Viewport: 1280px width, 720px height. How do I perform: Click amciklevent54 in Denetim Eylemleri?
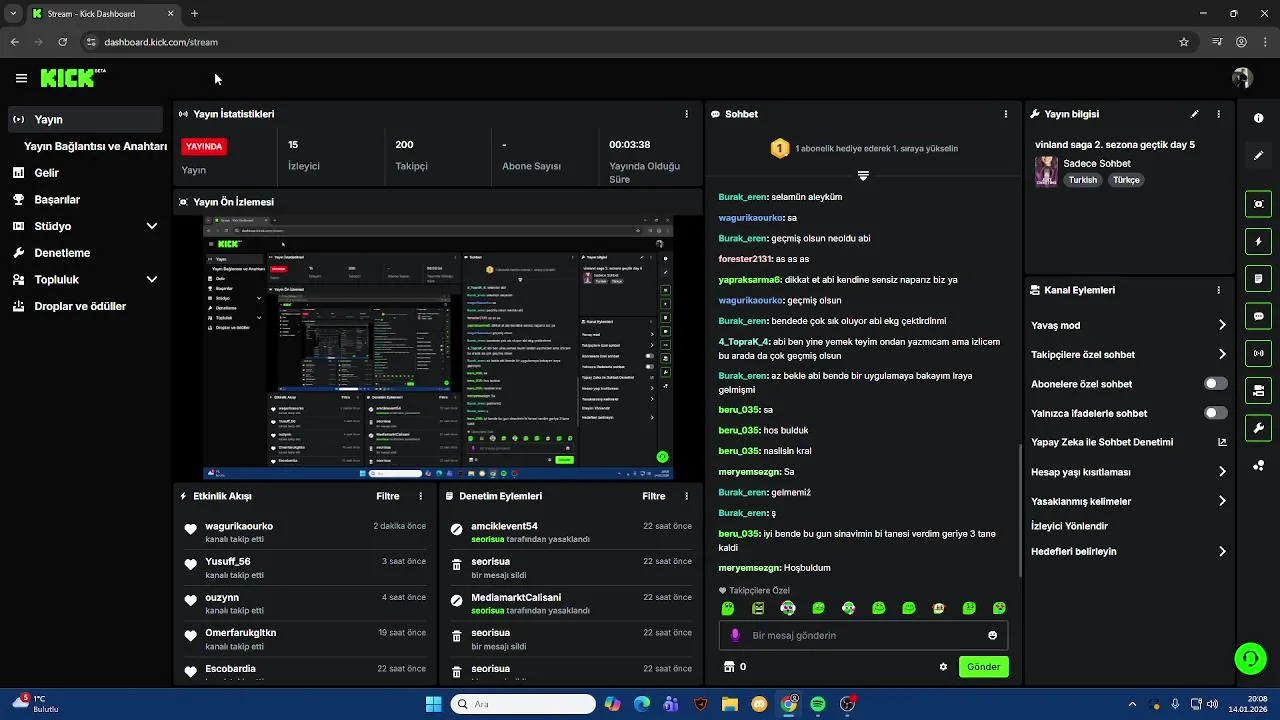pyautogui.click(x=504, y=526)
